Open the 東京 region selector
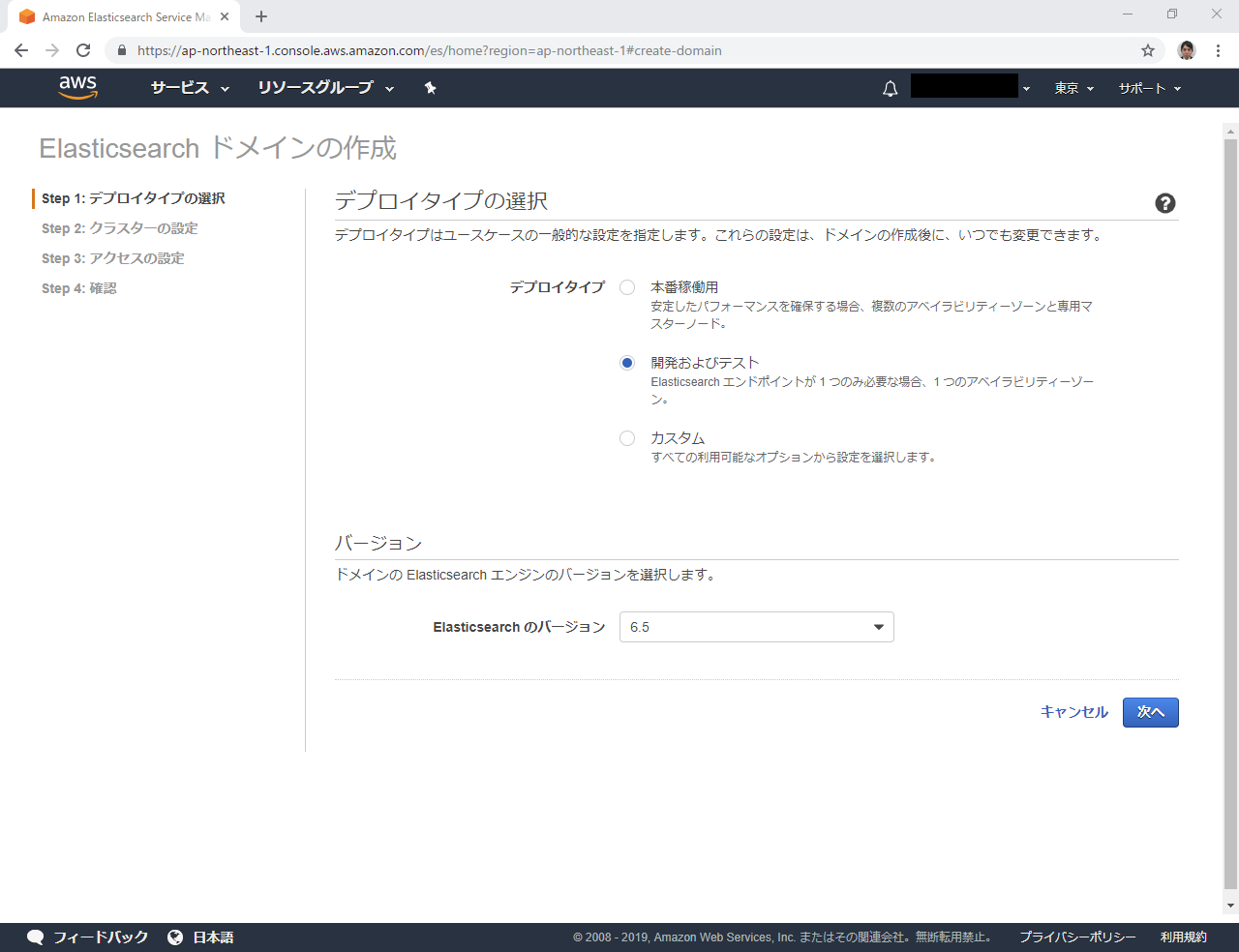This screenshot has height=952, width=1239. point(1073,88)
